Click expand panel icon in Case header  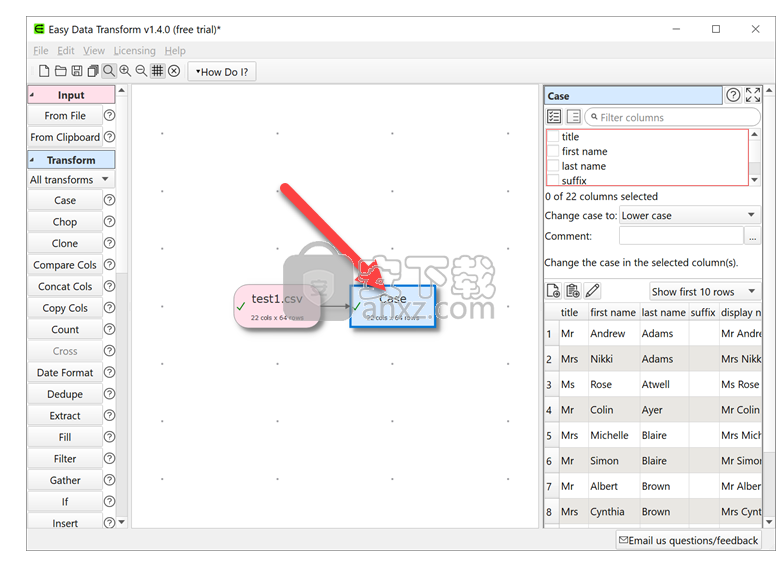click(753, 95)
